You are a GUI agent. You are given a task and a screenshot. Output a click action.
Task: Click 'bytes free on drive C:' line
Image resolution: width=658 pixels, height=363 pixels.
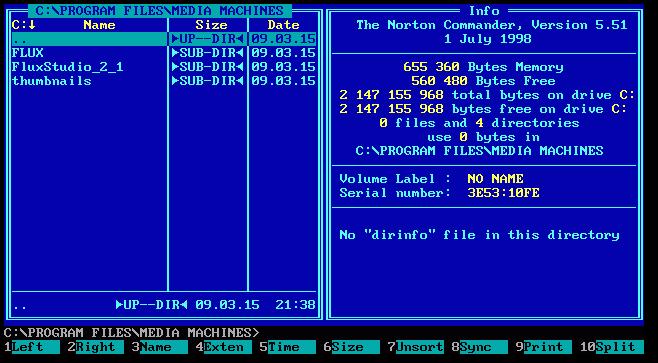click(x=483, y=109)
